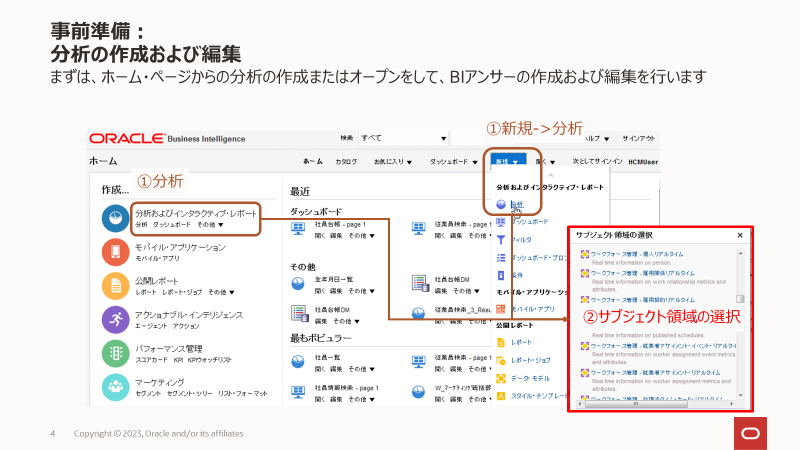Click the dashboard icon beside 社員情報検索 - page 1

click(x=298, y=392)
